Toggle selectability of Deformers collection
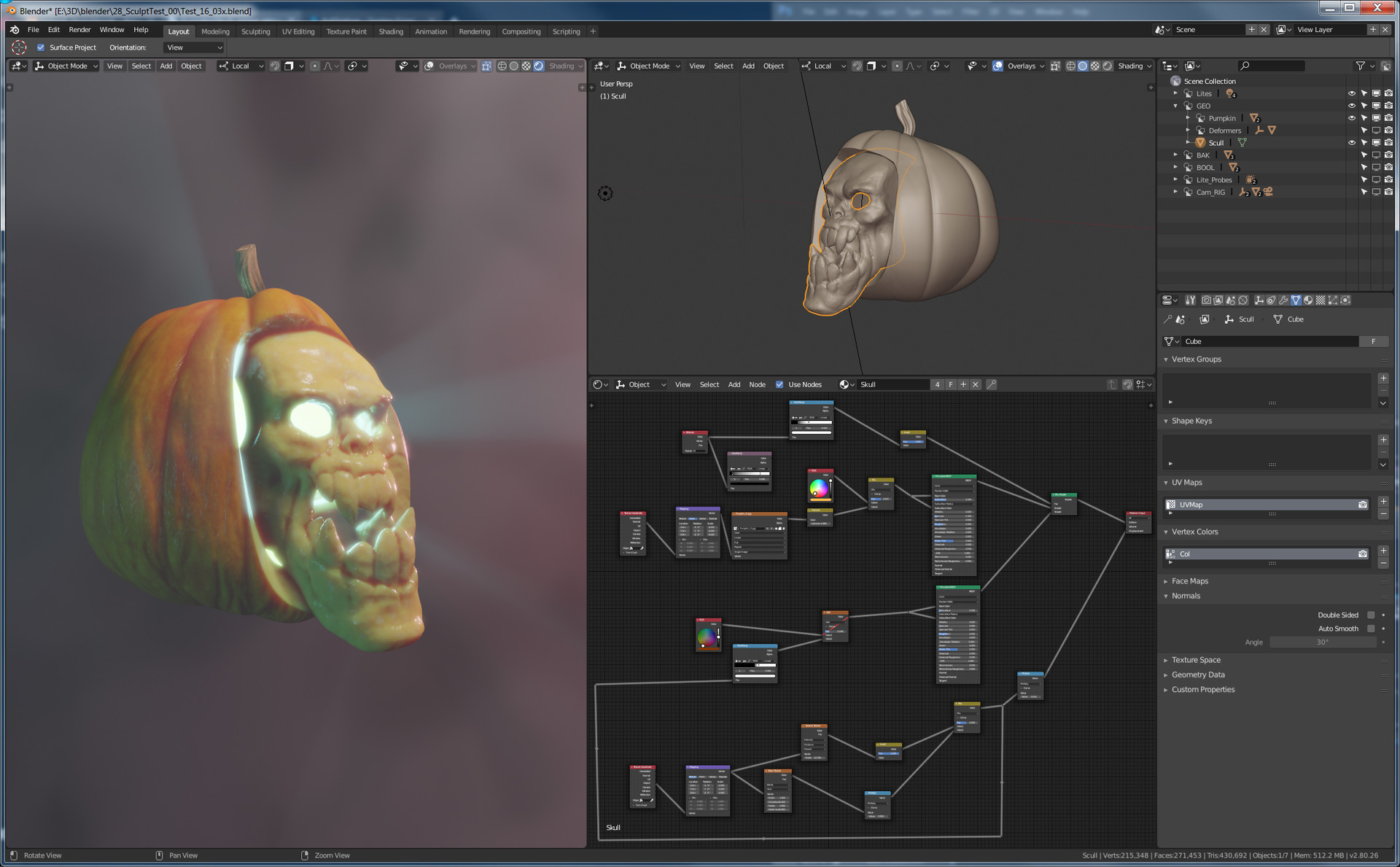Viewport: 1400px width, 867px height. tap(1364, 131)
